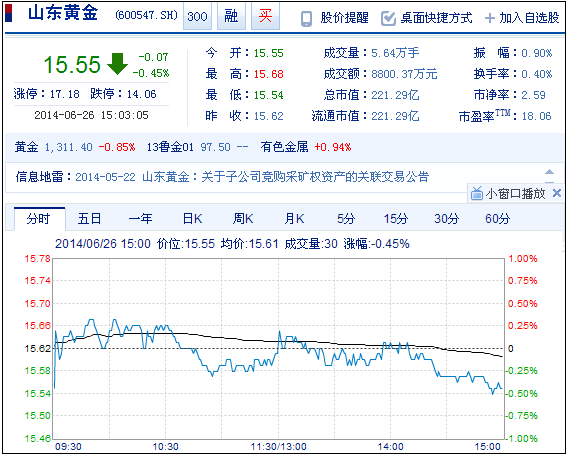Switch to the 5分 five-minute tab
The height and width of the screenshot is (455, 567).
coord(346,219)
